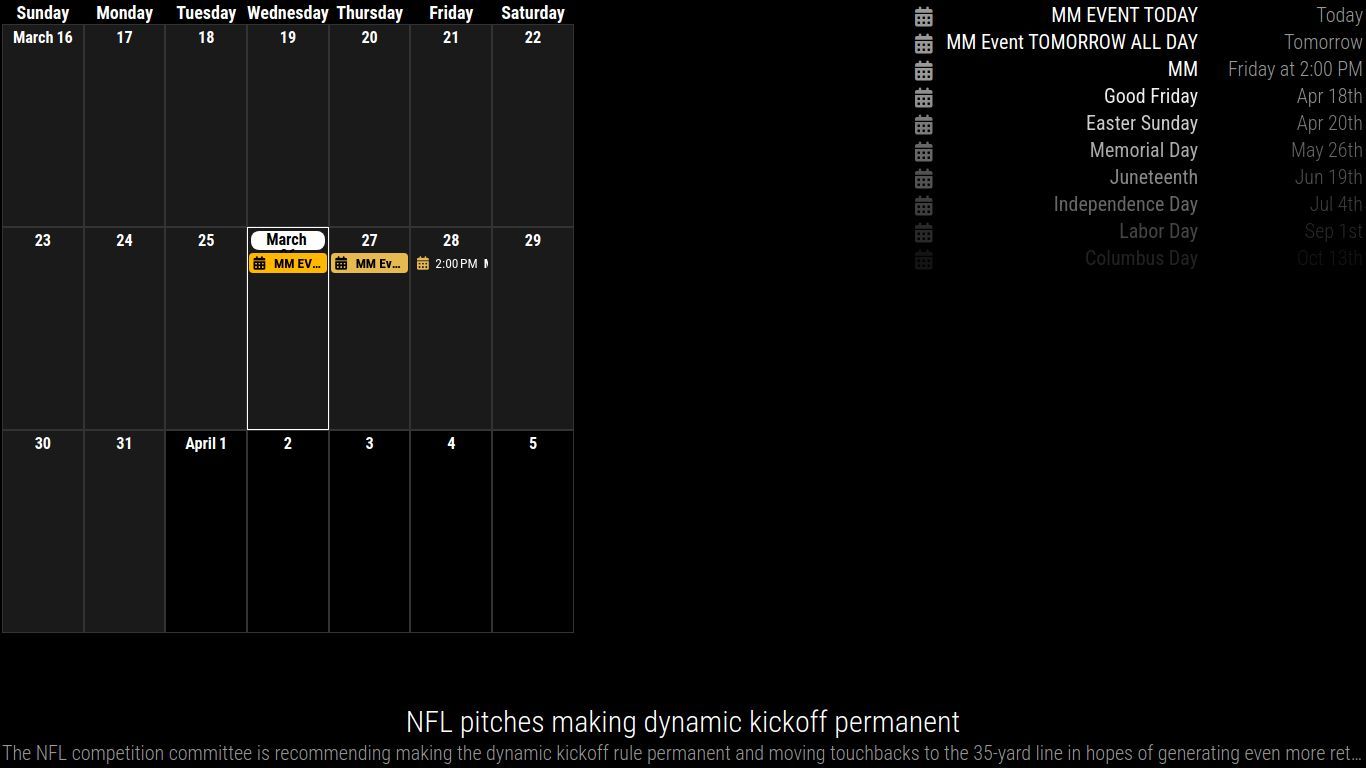The width and height of the screenshot is (1366, 768).
Task: Click calendar icon beside Good Friday
Action: (924, 97)
